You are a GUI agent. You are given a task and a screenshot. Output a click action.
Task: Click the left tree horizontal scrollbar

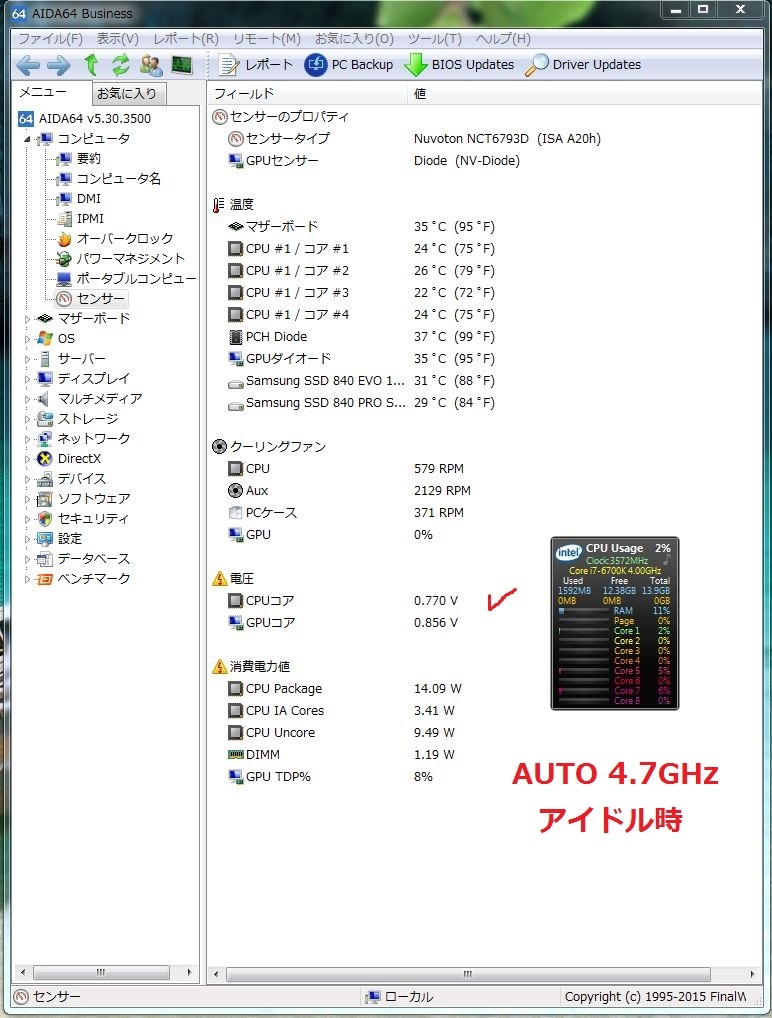[105, 973]
